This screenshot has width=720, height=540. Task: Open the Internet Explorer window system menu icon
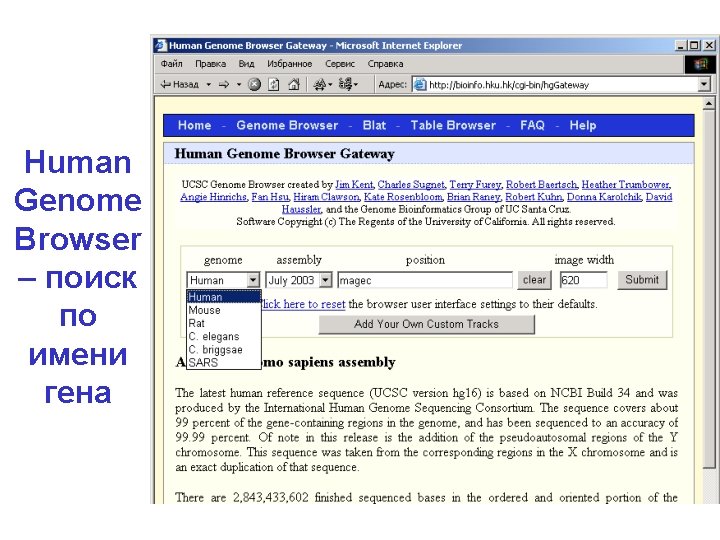(x=161, y=45)
